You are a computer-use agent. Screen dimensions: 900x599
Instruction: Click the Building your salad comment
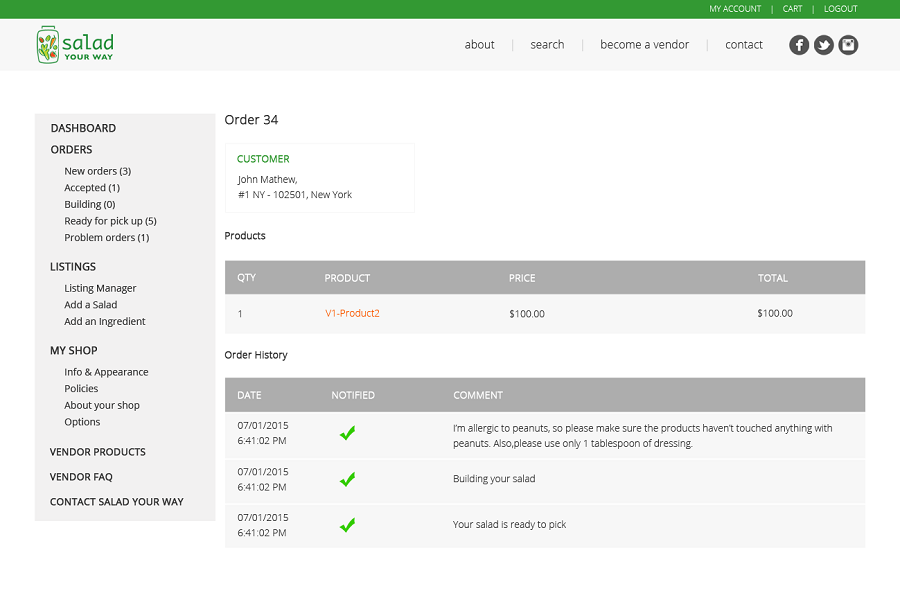[x=494, y=479]
